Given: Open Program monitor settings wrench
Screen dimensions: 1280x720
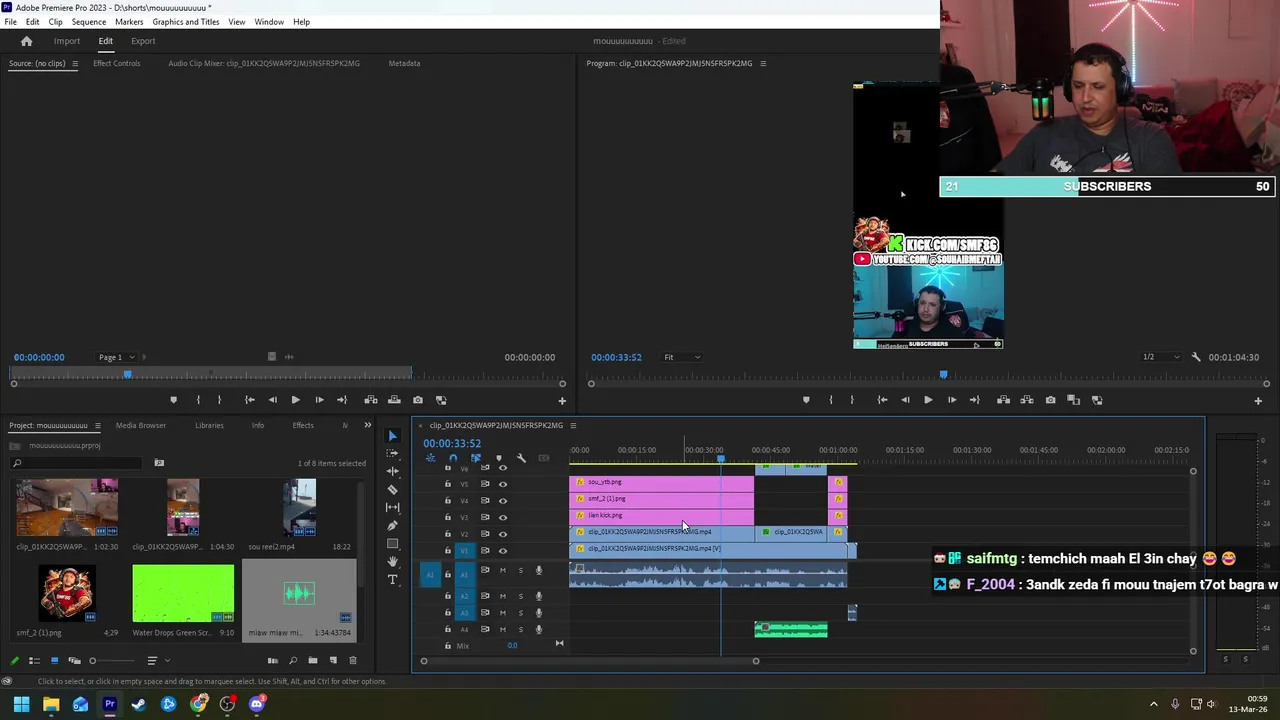Looking at the screenshot, I should (x=1195, y=357).
